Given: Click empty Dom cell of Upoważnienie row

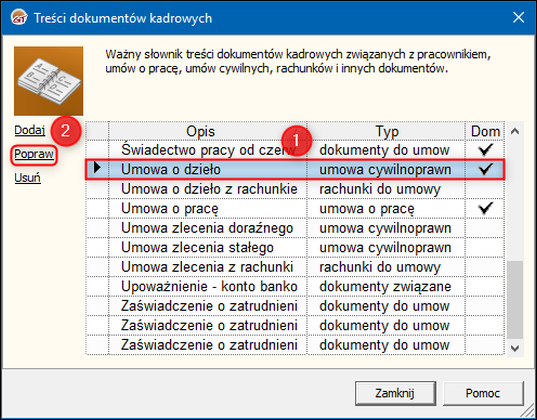Looking at the screenshot, I should click(x=485, y=286).
